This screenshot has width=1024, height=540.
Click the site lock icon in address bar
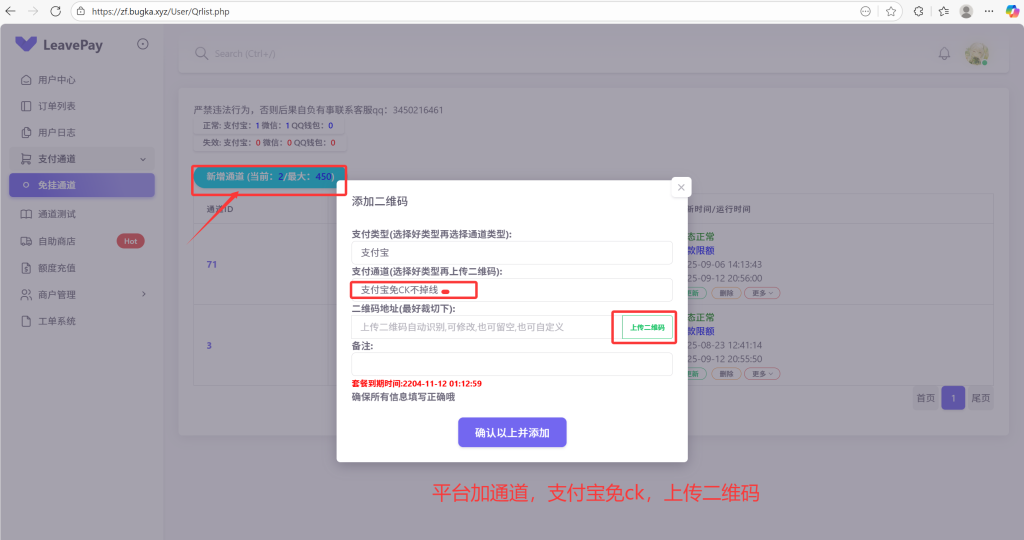point(81,11)
